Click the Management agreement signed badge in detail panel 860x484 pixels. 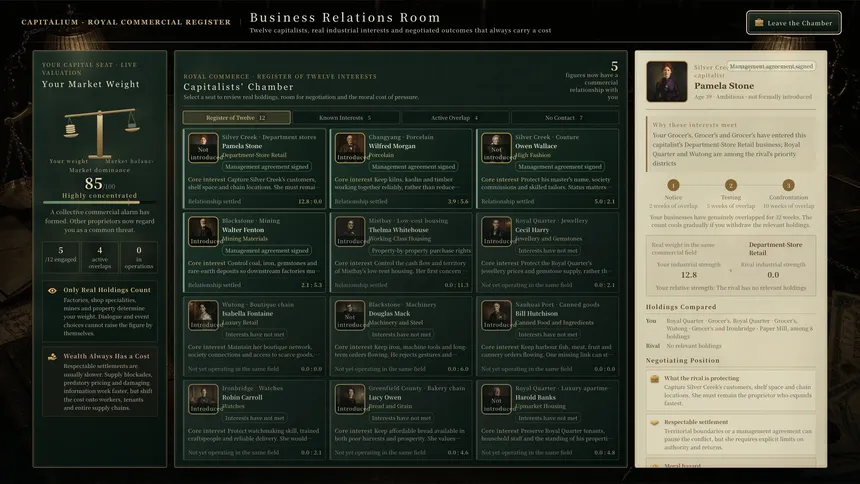(x=771, y=66)
